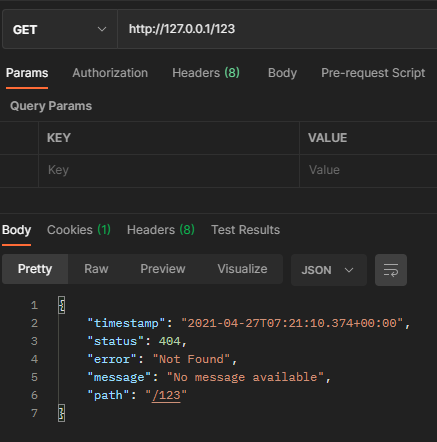Choose the Raw response view

click(96, 269)
